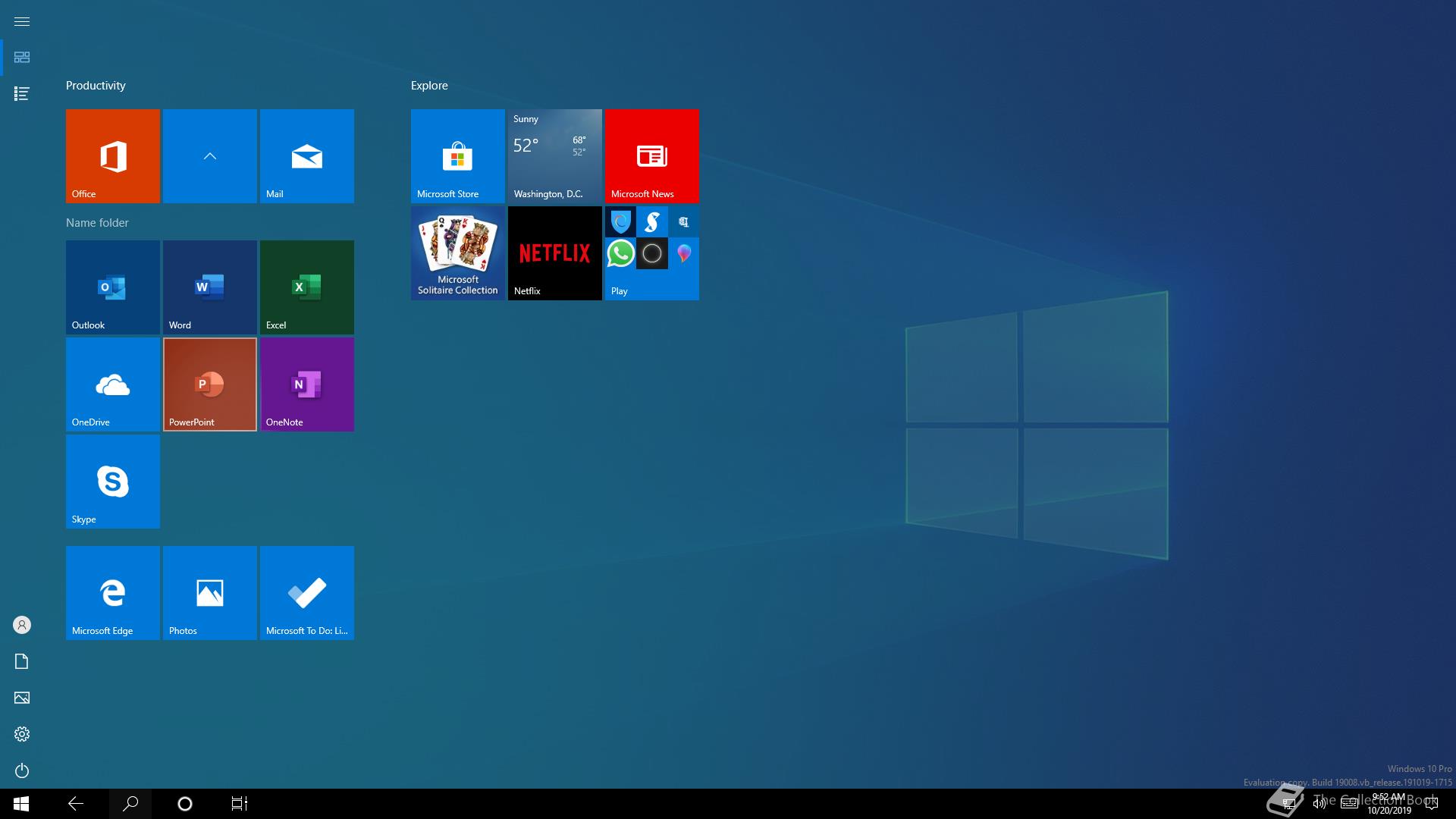Open the volume control tray icon
Screen dimensions: 1456x819
(1319, 804)
